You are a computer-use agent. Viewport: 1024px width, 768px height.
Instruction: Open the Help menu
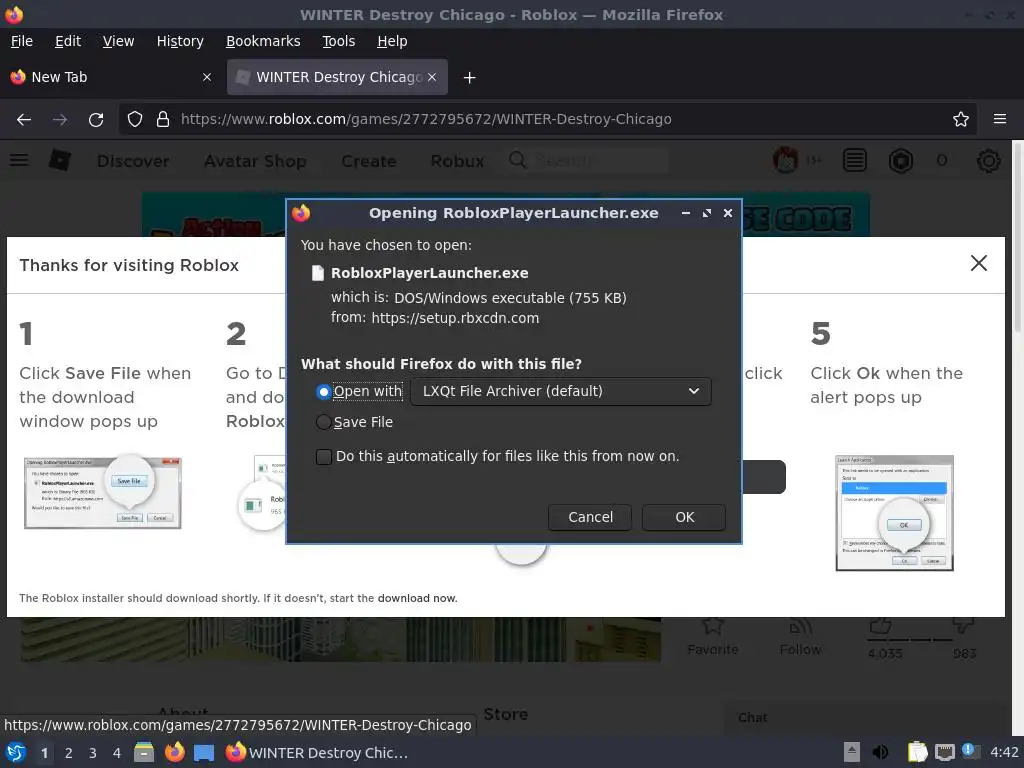coord(392,41)
